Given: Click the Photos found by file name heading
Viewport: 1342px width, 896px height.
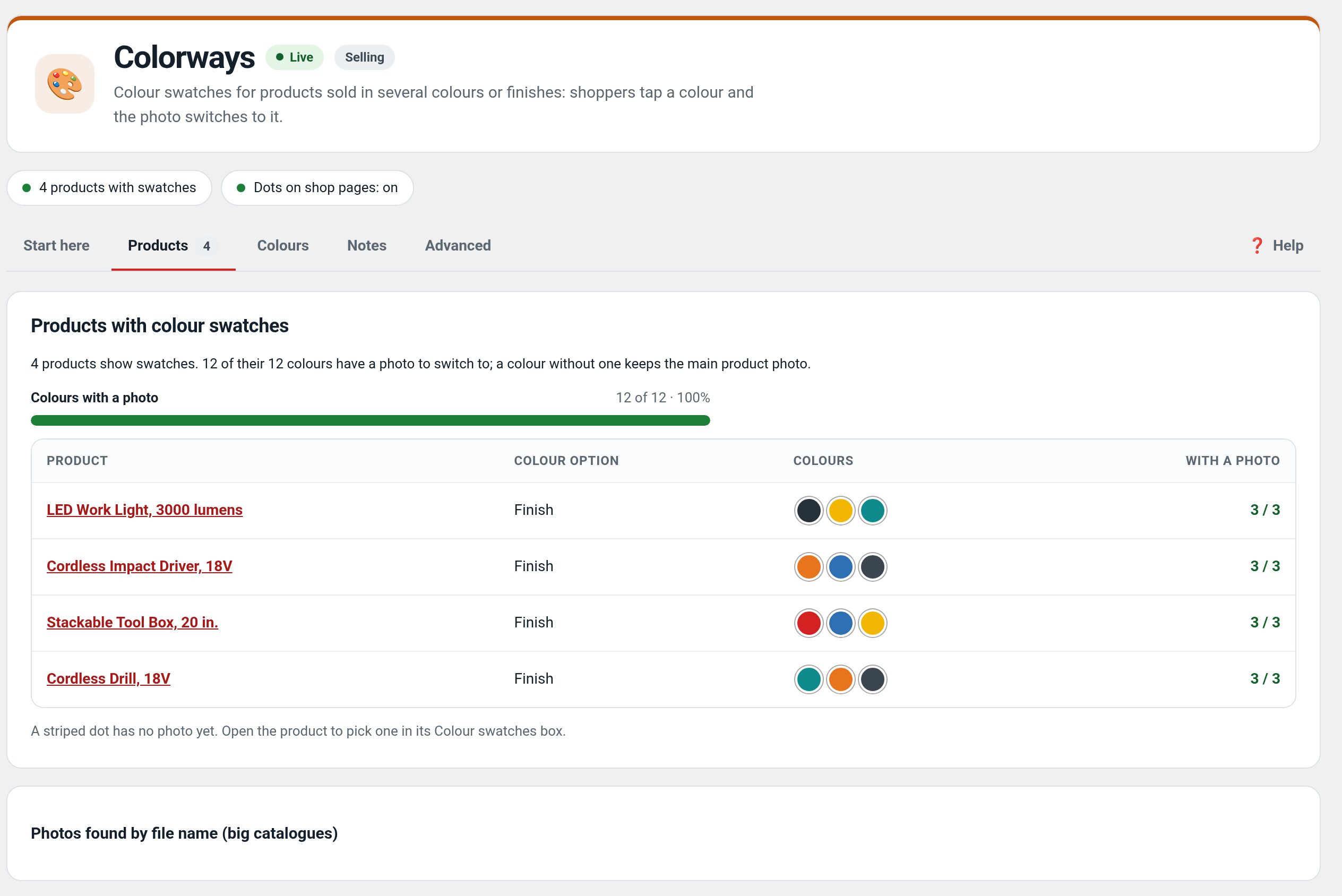Looking at the screenshot, I should (184, 833).
